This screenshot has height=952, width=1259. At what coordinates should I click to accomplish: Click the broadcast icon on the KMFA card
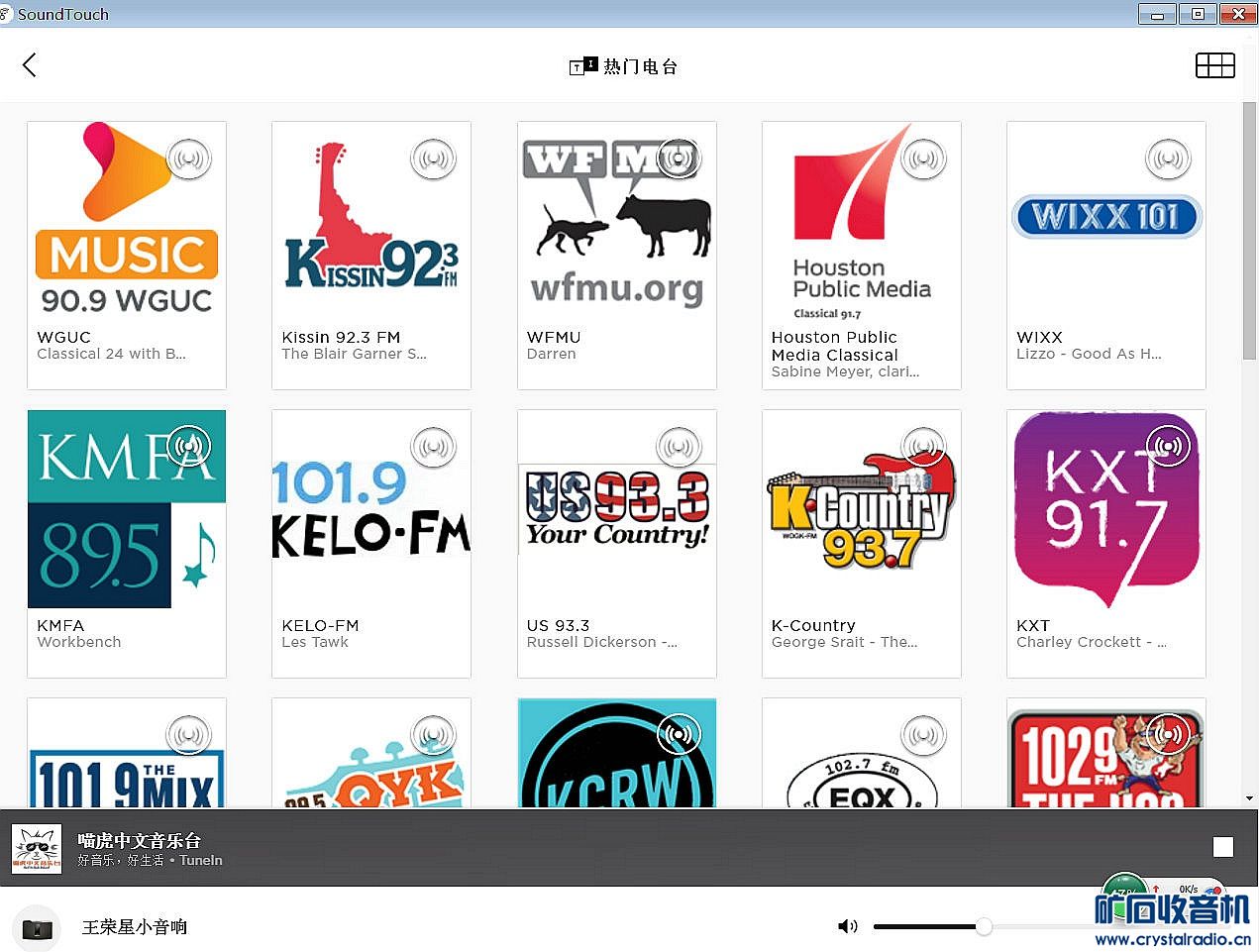(x=189, y=447)
